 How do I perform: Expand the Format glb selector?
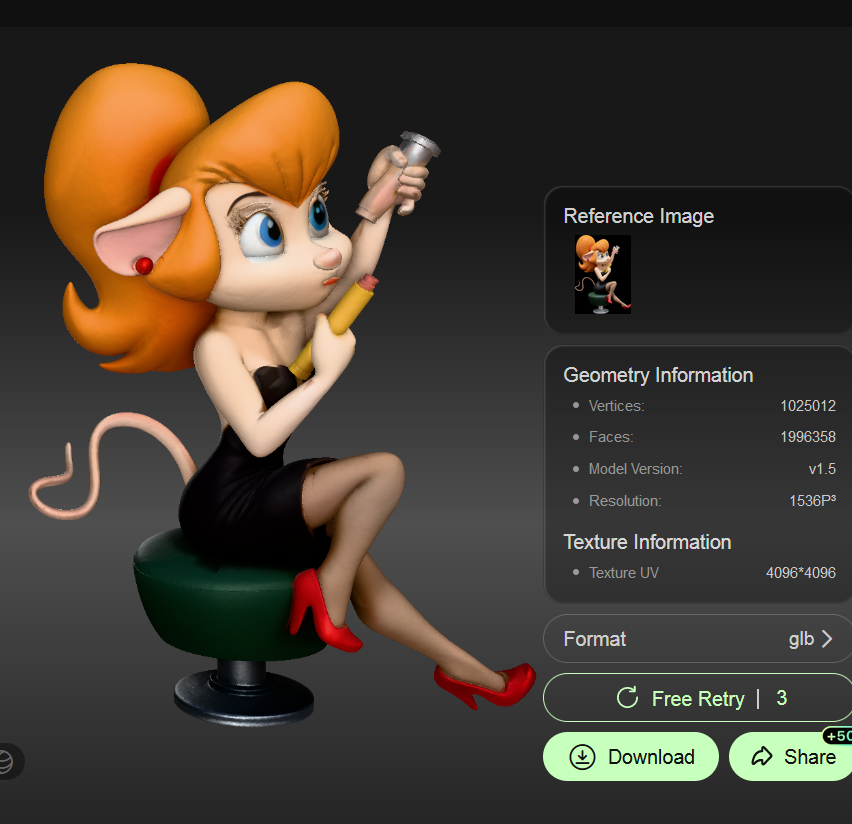pyautogui.click(x=698, y=639)
